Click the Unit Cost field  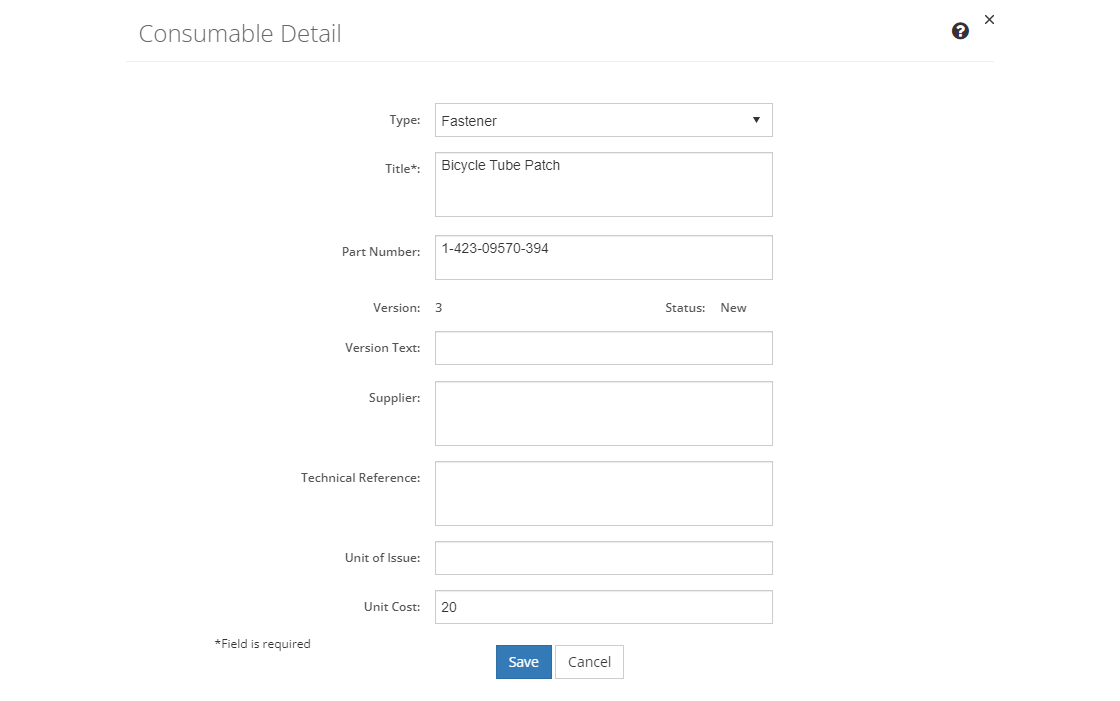604,607
